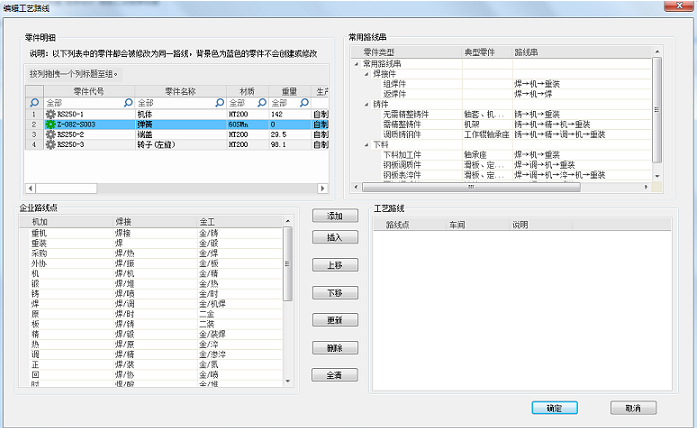Collapse the 焊接件 tree node
This screenshot has height=428, width=697.
(x=366, y=74)
